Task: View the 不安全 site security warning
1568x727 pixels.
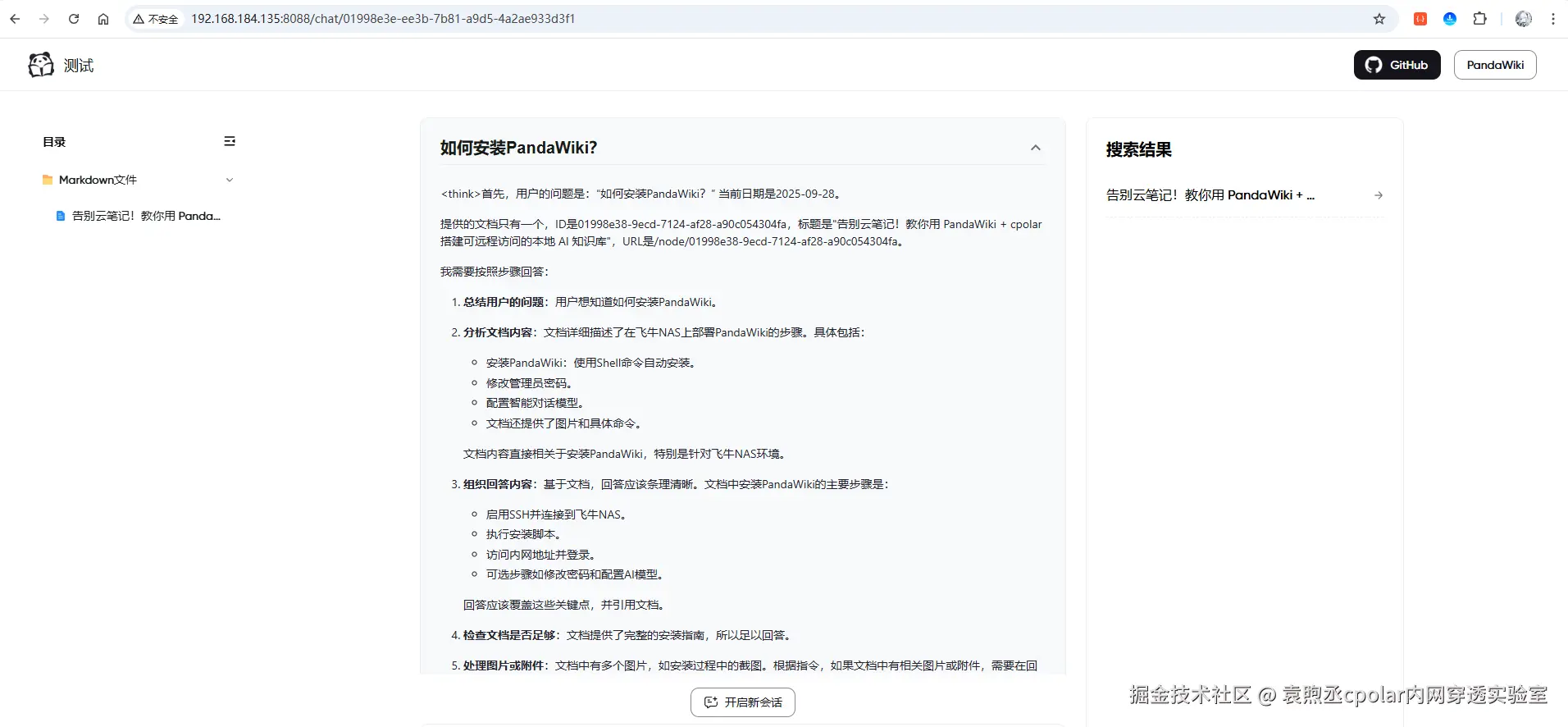Action: click(156, 19)
